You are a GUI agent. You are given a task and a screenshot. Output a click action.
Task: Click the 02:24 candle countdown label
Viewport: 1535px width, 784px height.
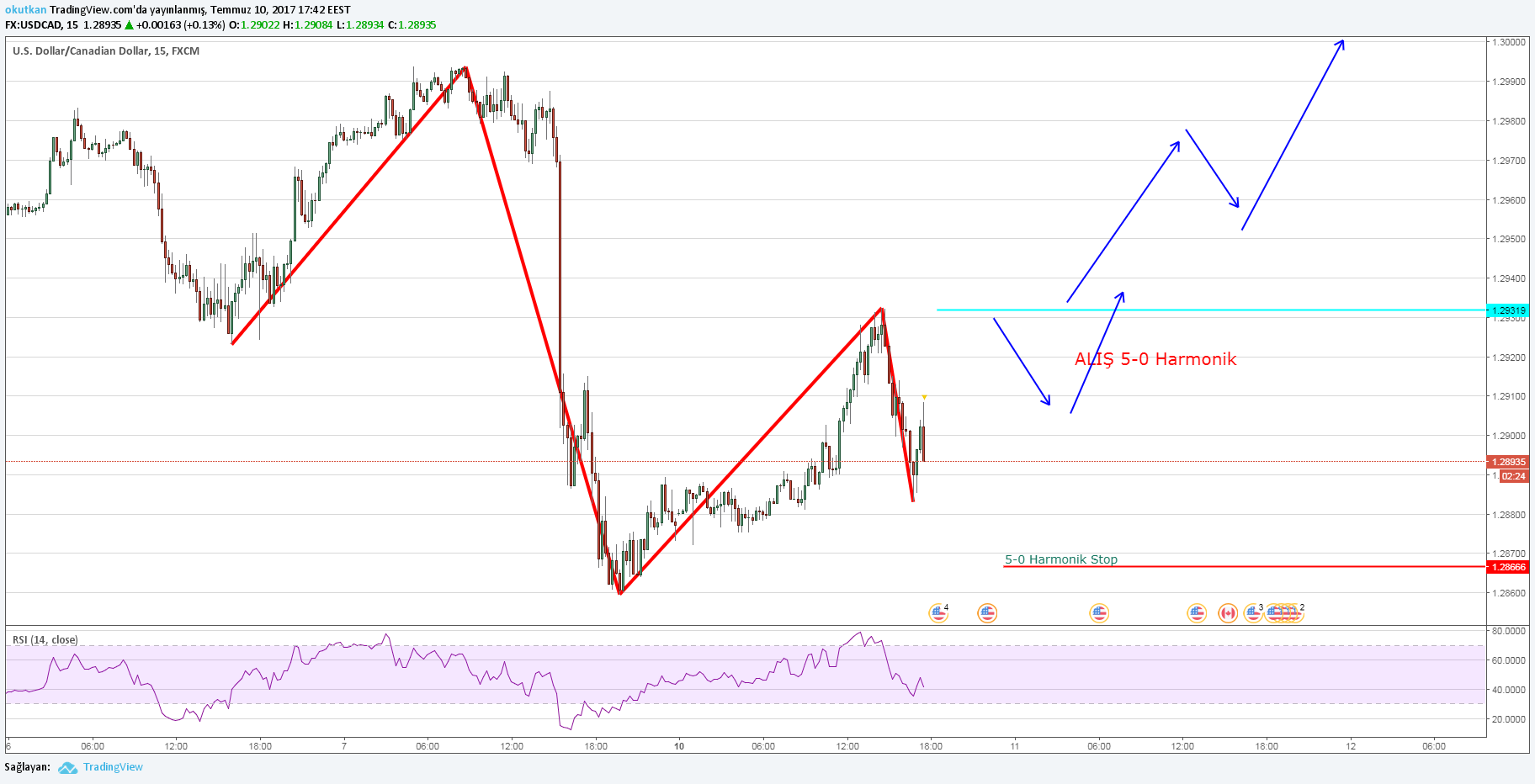(x=1514, y=476)
